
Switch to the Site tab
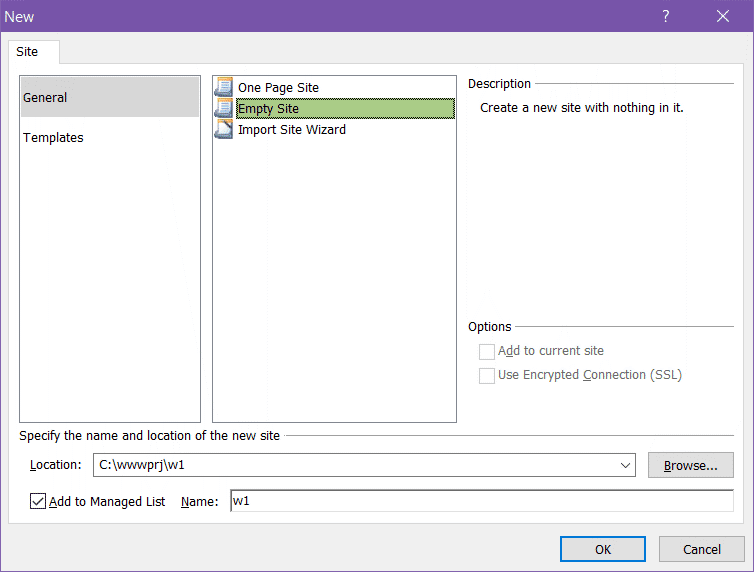tap(27, 51)
